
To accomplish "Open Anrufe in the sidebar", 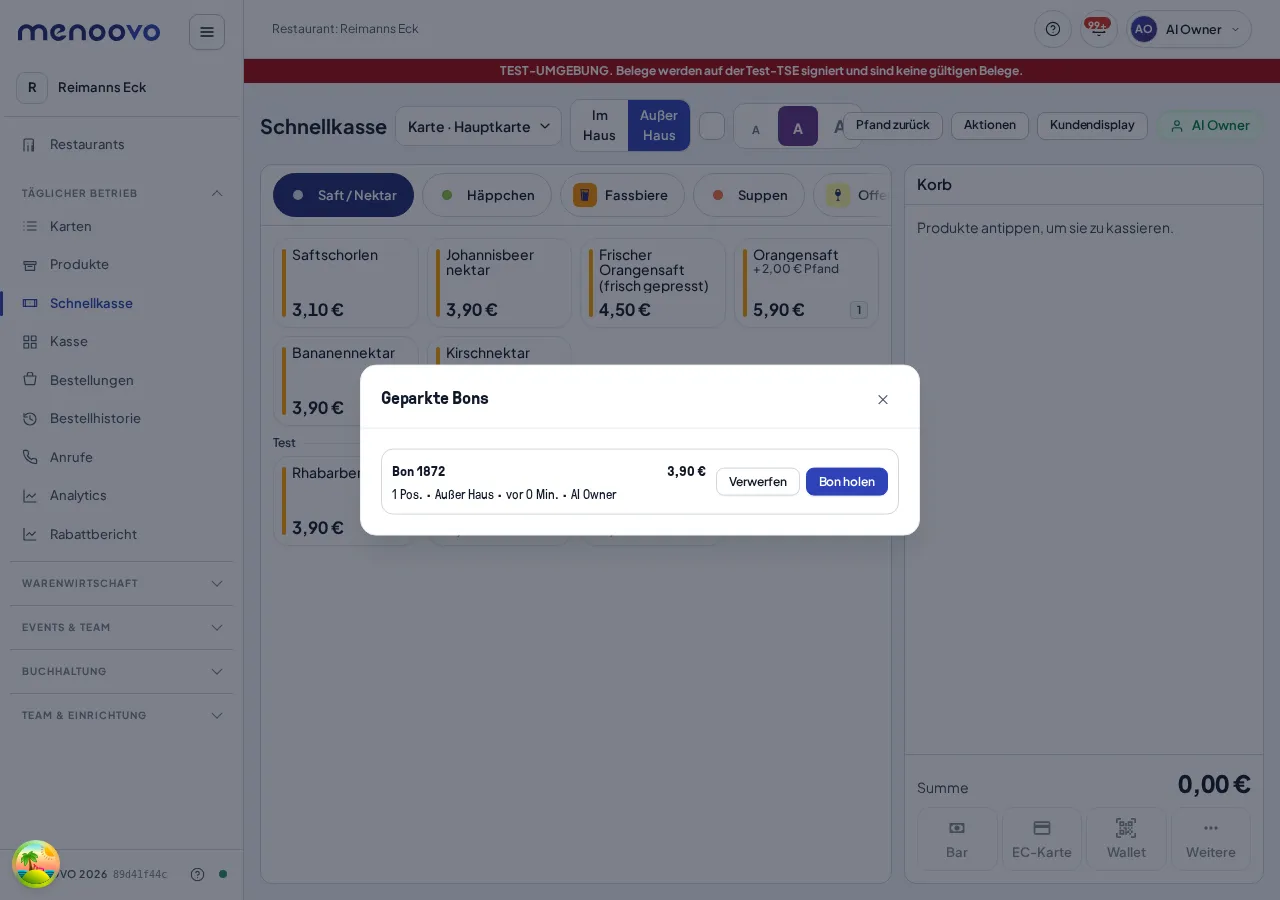I will pos(121,458).
